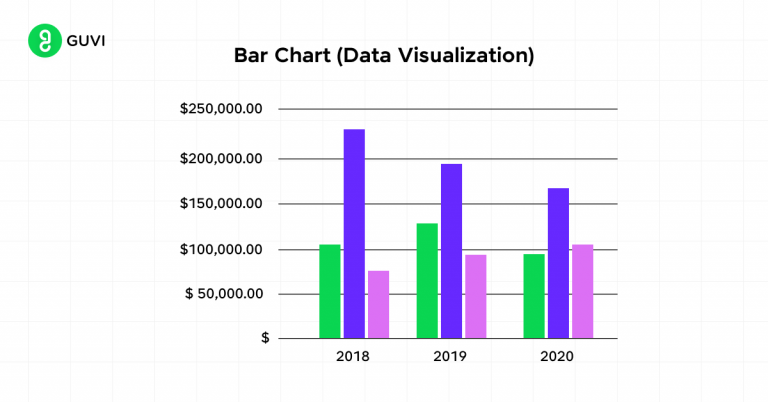The image size is (768, 402).
Task: Click the GUVI brand name text
Action: click(85, 42)
